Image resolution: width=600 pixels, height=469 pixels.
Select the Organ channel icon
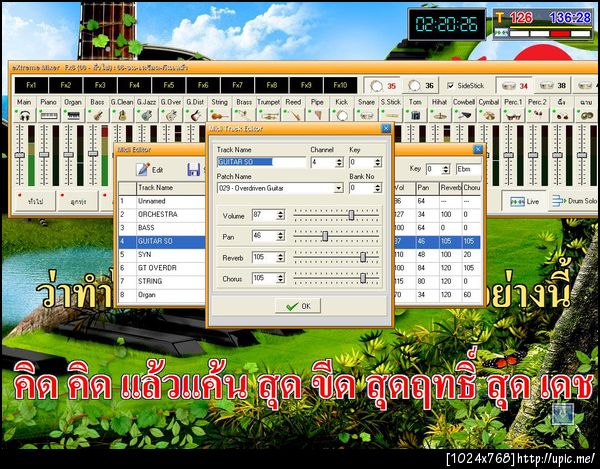[x=73, y=115]
